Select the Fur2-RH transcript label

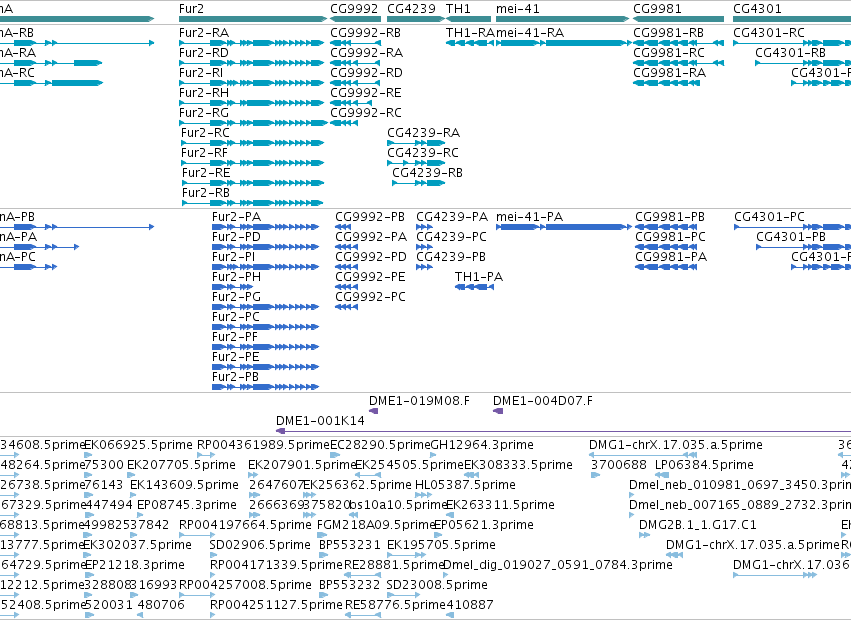coord(204,93)
